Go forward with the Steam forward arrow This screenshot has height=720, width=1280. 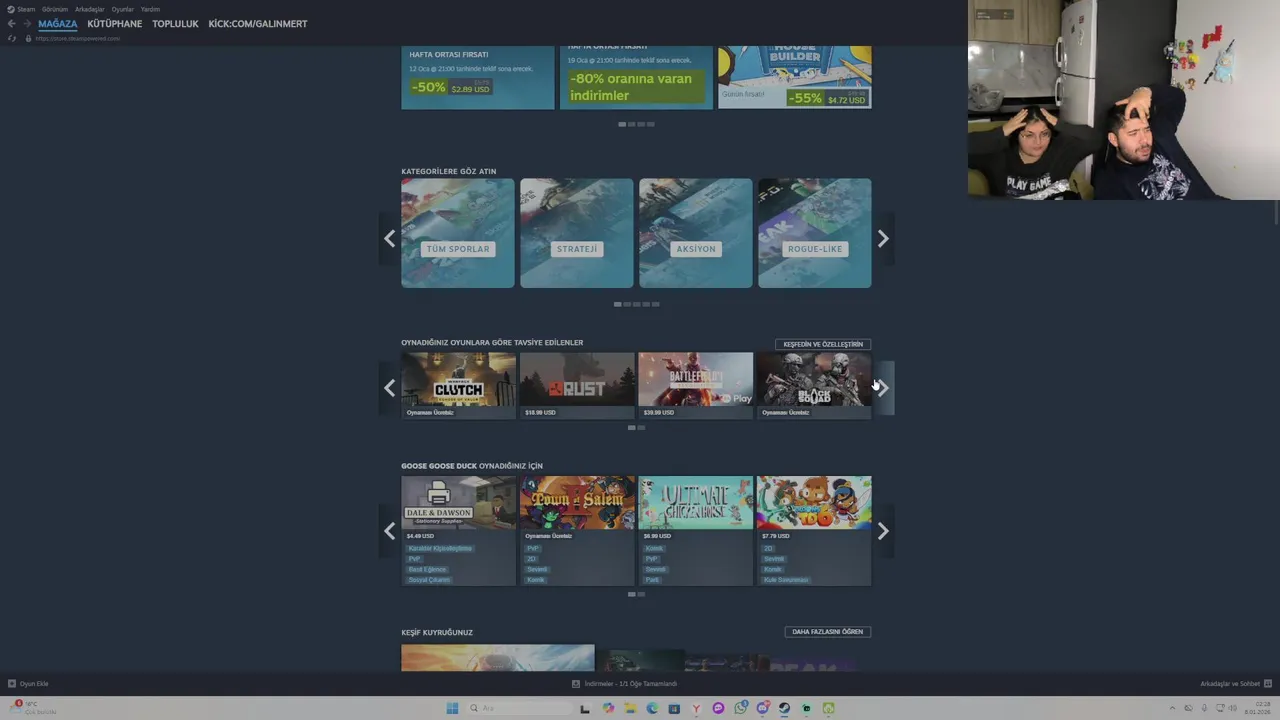[27, 24]
